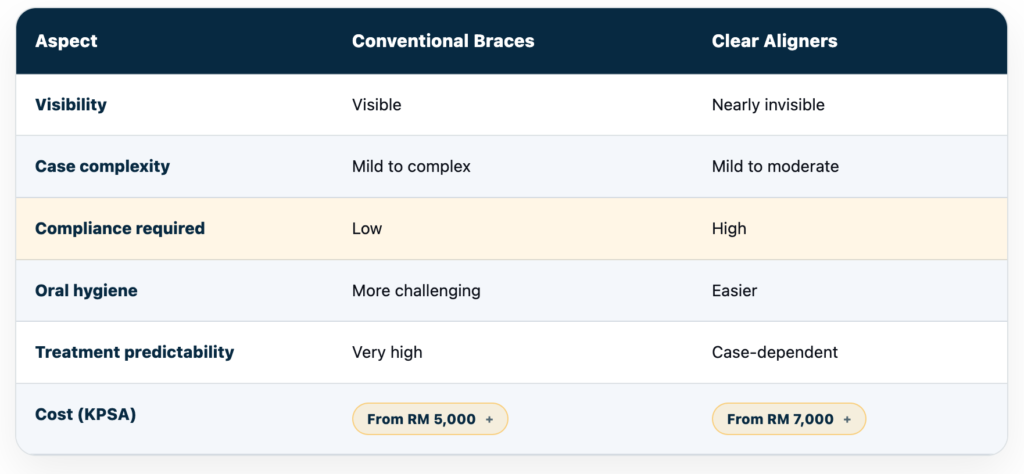
Task: Click the "Nearly invisible" cell
Action: pos(768,104)
